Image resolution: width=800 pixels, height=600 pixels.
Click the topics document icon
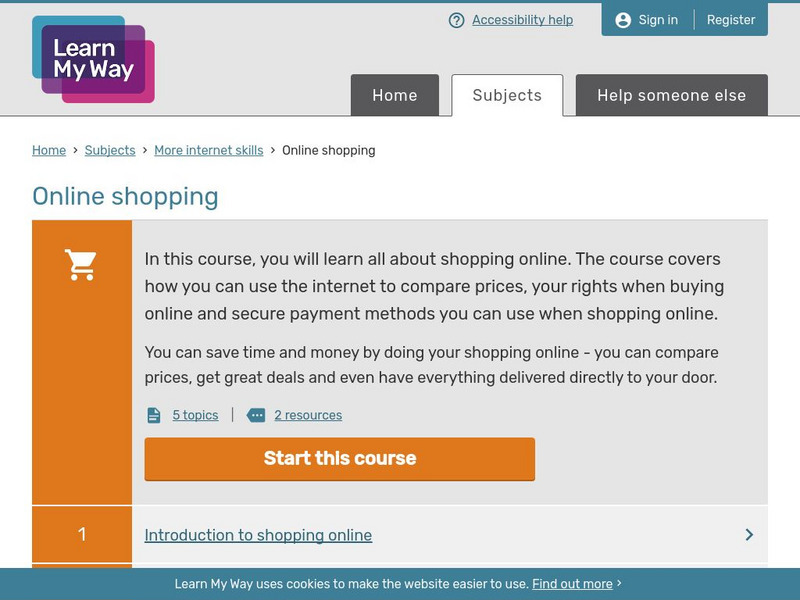[154, 415]
